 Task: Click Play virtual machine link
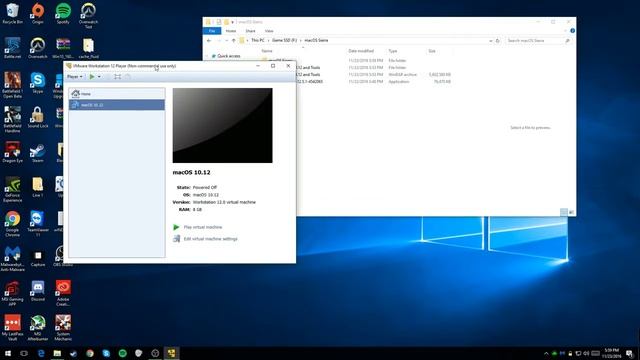coord(202,227)
